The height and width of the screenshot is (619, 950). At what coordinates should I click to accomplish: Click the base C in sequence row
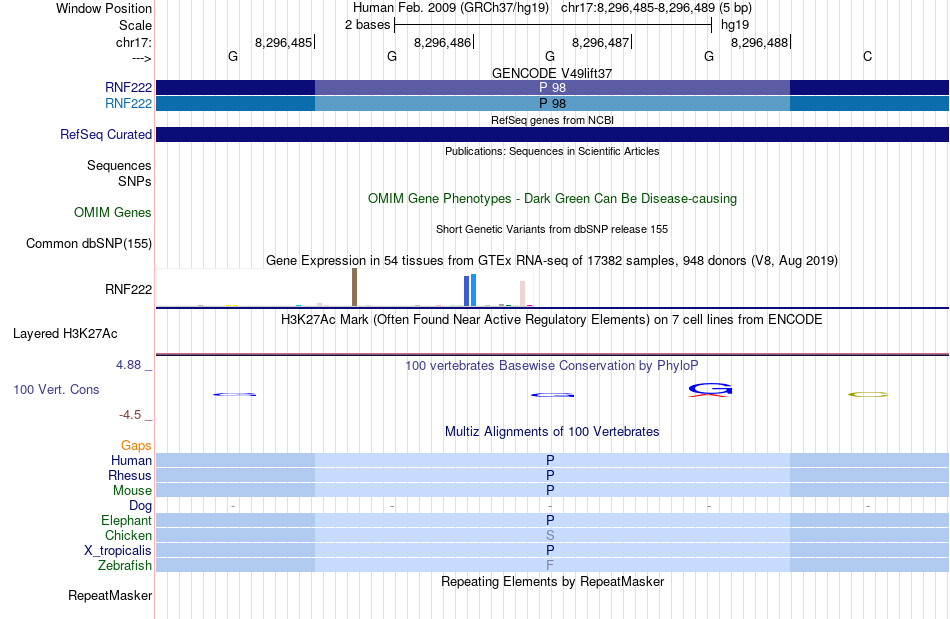(868, 56)
